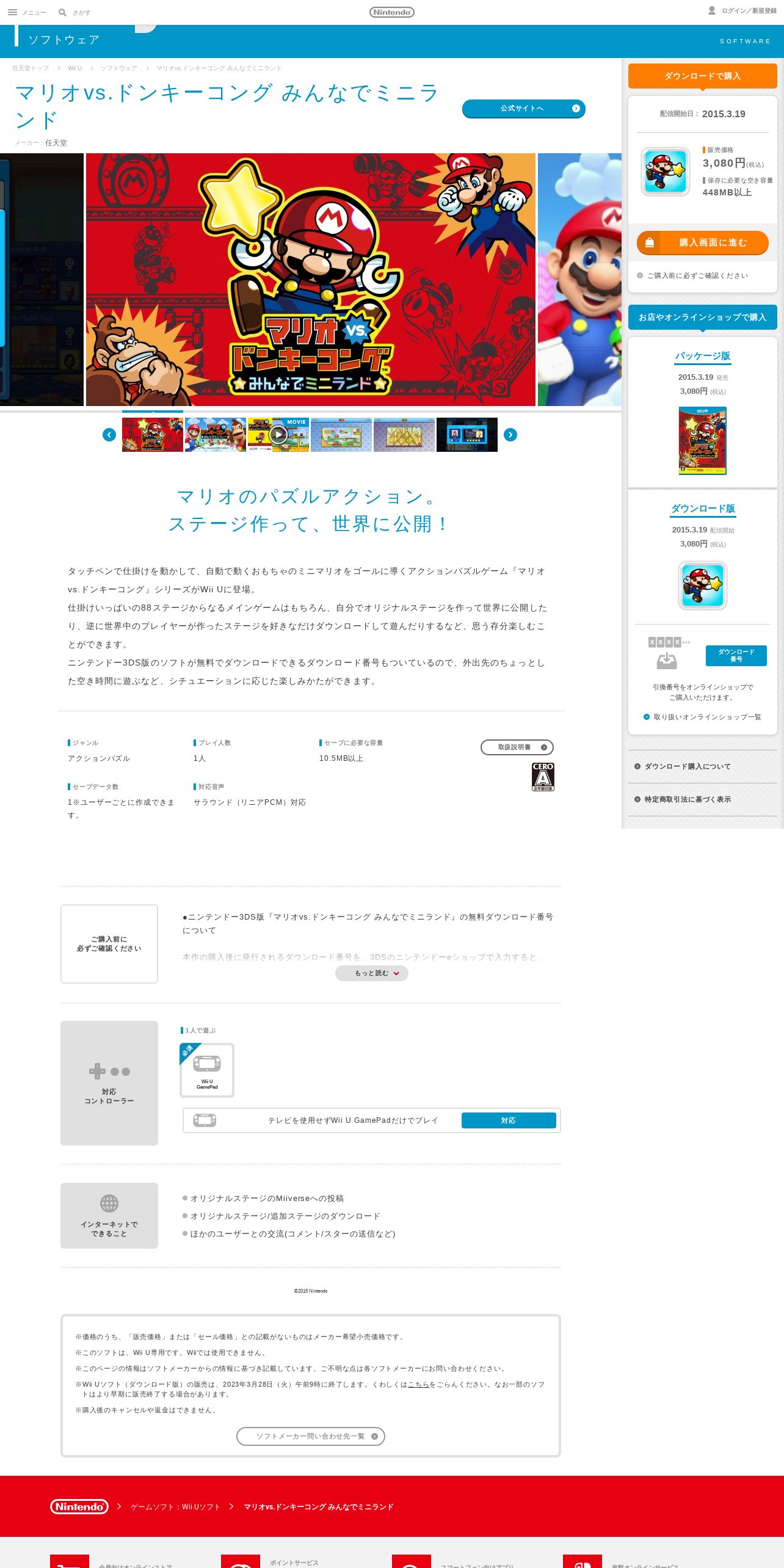Expand もっと読む read more
784x1568 pixels.
372,973
